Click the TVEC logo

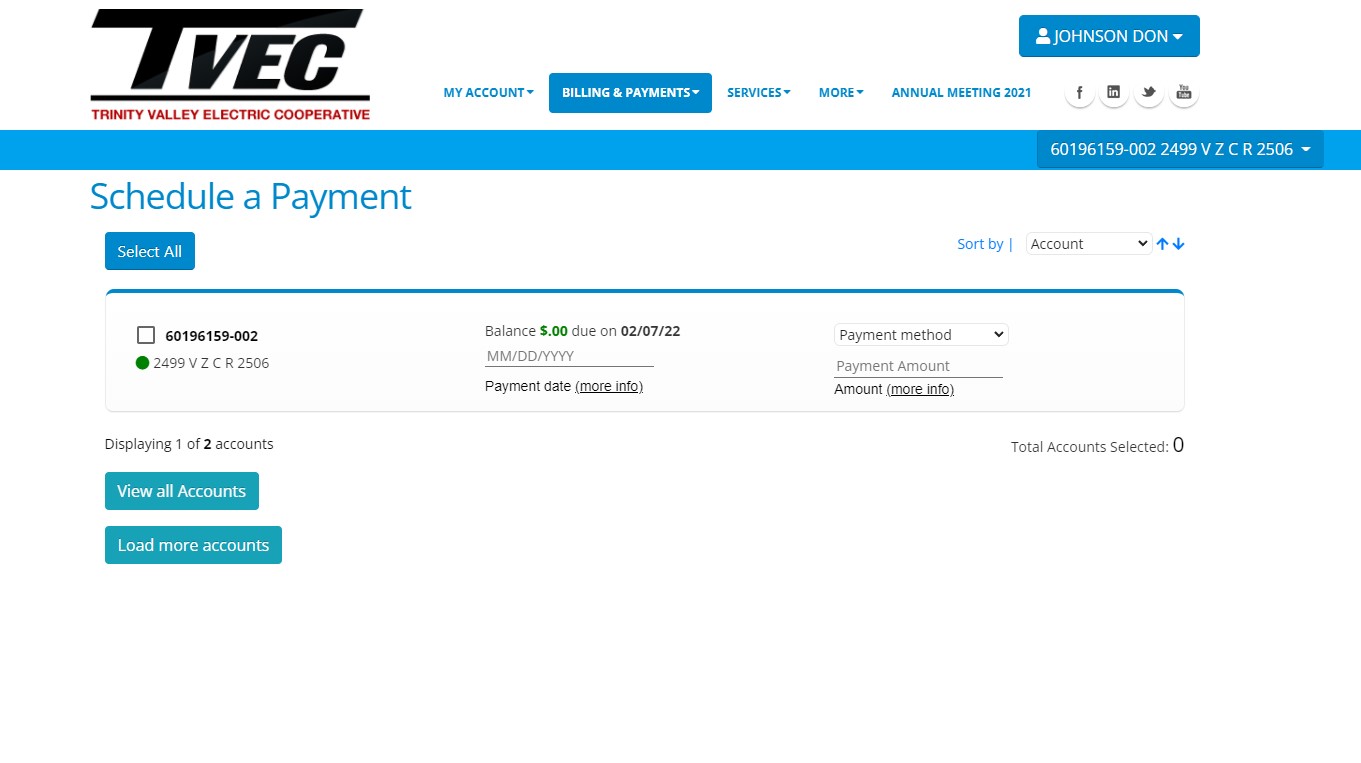(230, 65)
